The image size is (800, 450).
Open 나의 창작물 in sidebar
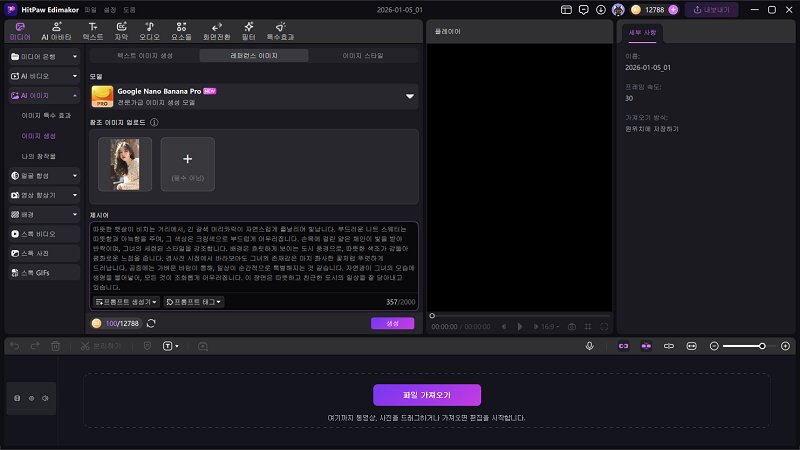click(x=38, y=156)
